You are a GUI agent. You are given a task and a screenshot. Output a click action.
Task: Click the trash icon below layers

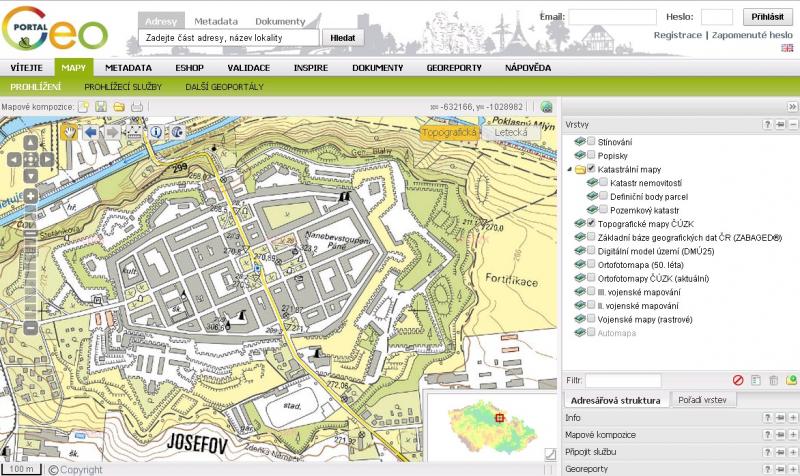(x=773, y=380)
